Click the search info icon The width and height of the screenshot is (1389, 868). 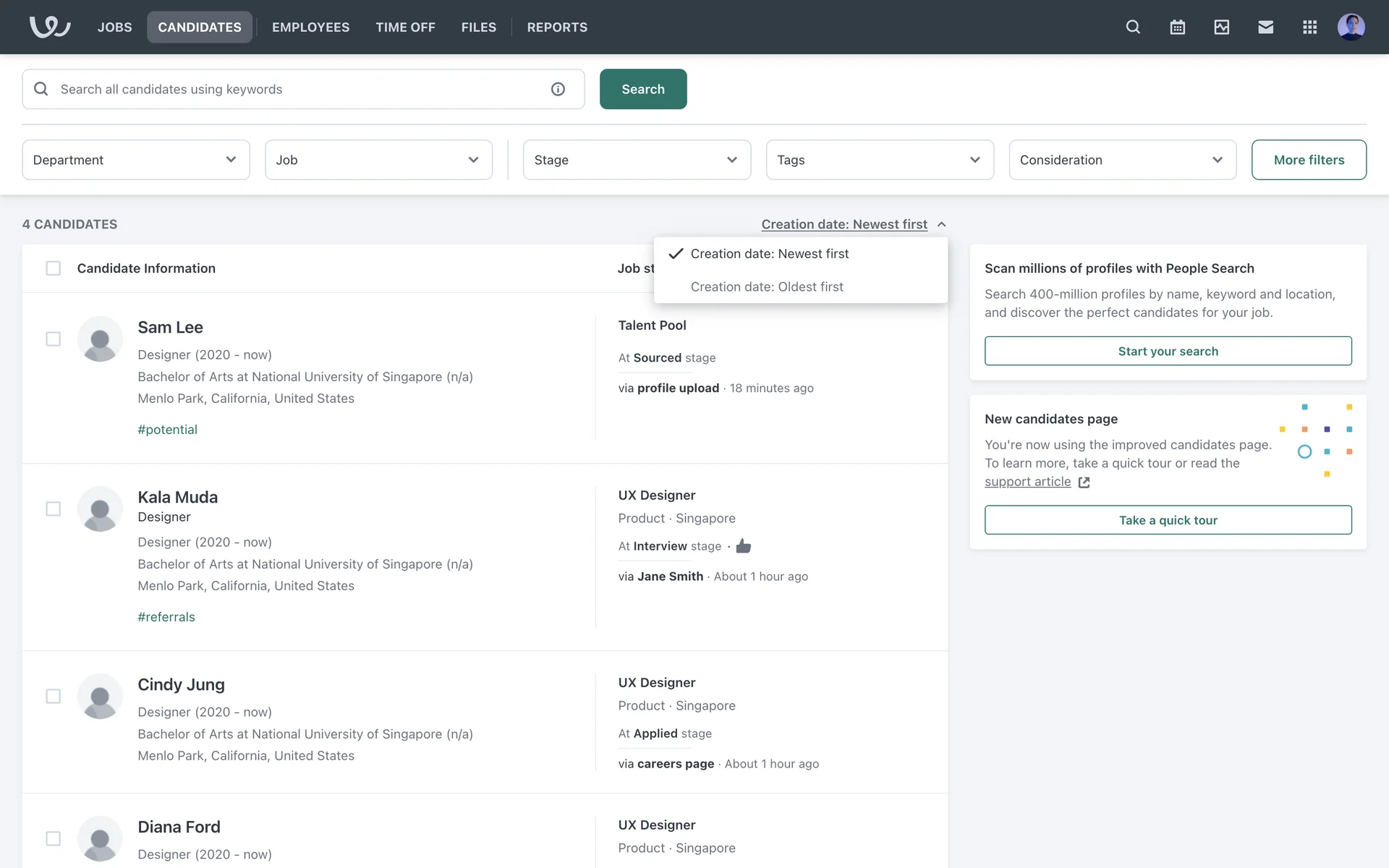(x=558, y=89)
